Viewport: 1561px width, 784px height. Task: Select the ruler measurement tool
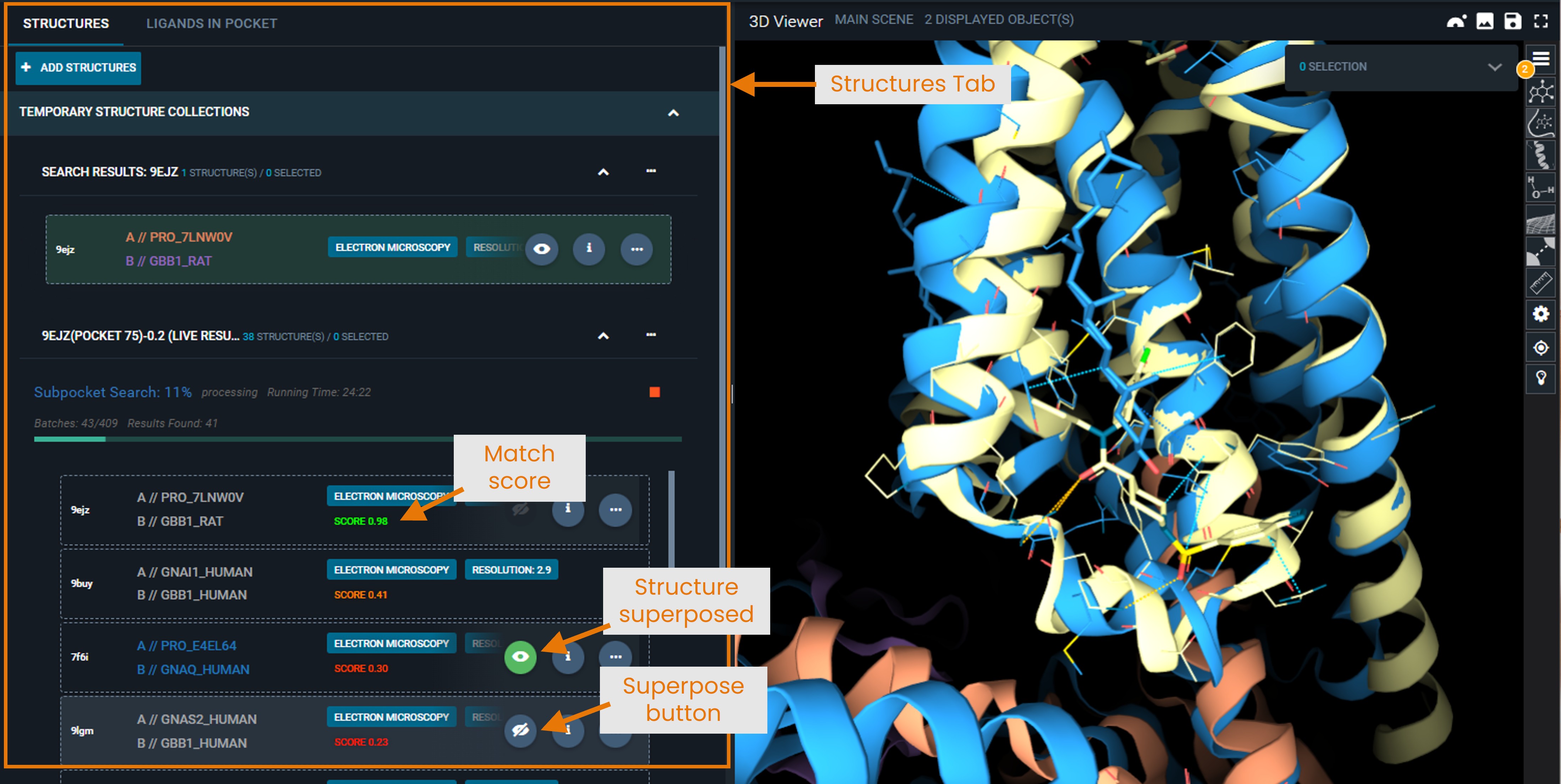1540,282
